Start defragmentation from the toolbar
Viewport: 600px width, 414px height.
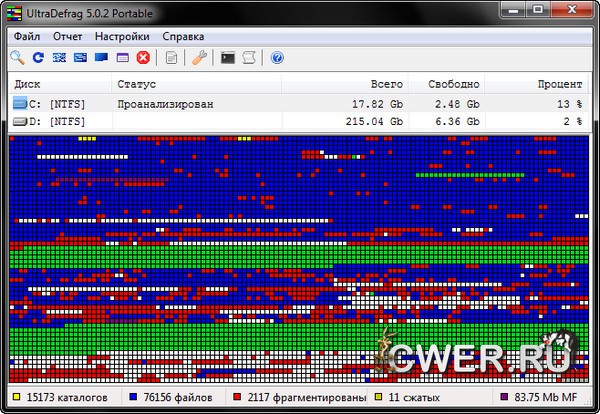[59, 58]
